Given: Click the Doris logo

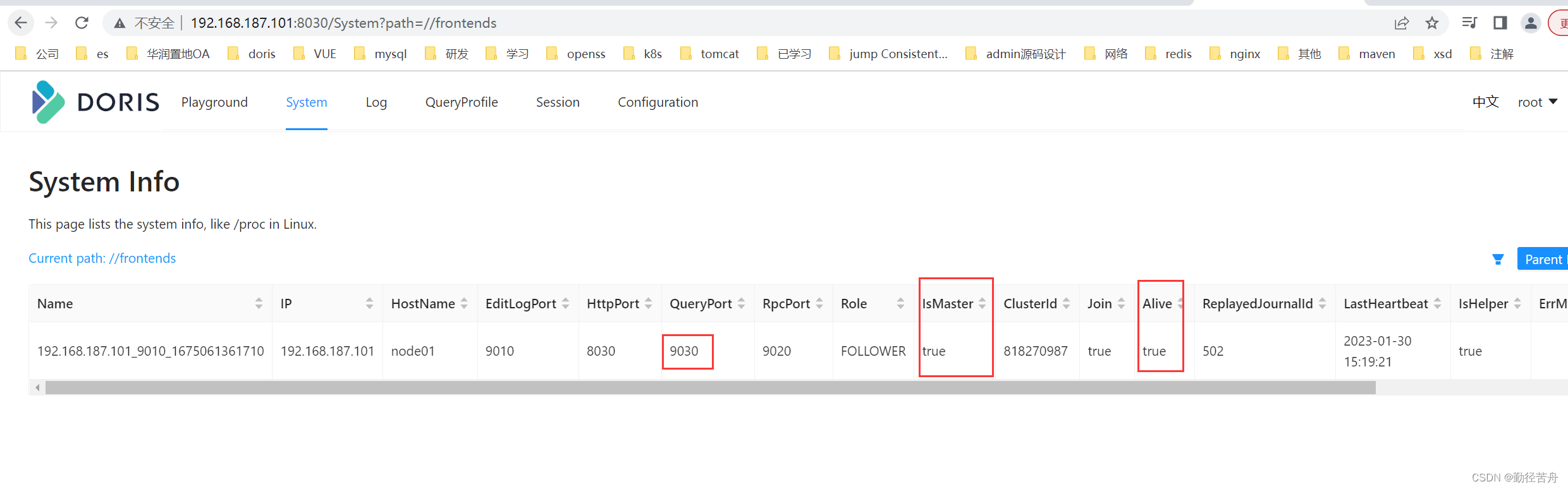Looking at the screenshot, I should pos(95,102).
